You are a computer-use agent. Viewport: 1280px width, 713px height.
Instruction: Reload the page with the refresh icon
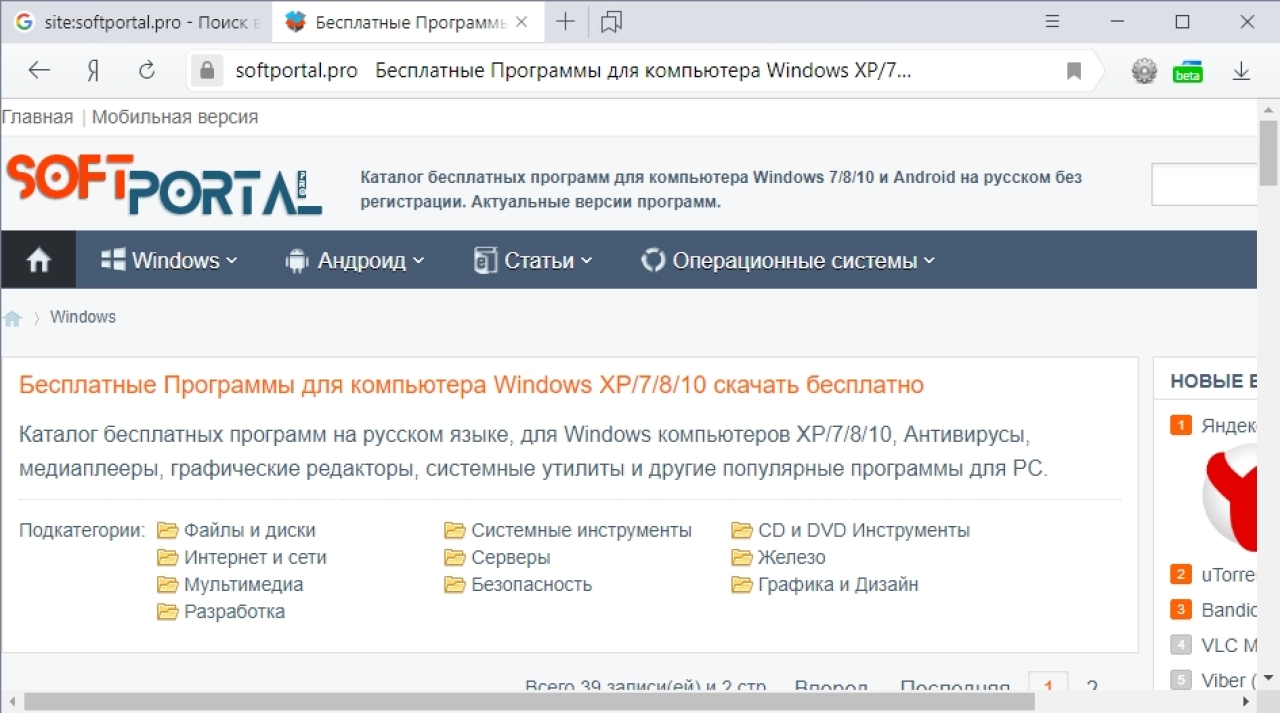pos(147,71)
